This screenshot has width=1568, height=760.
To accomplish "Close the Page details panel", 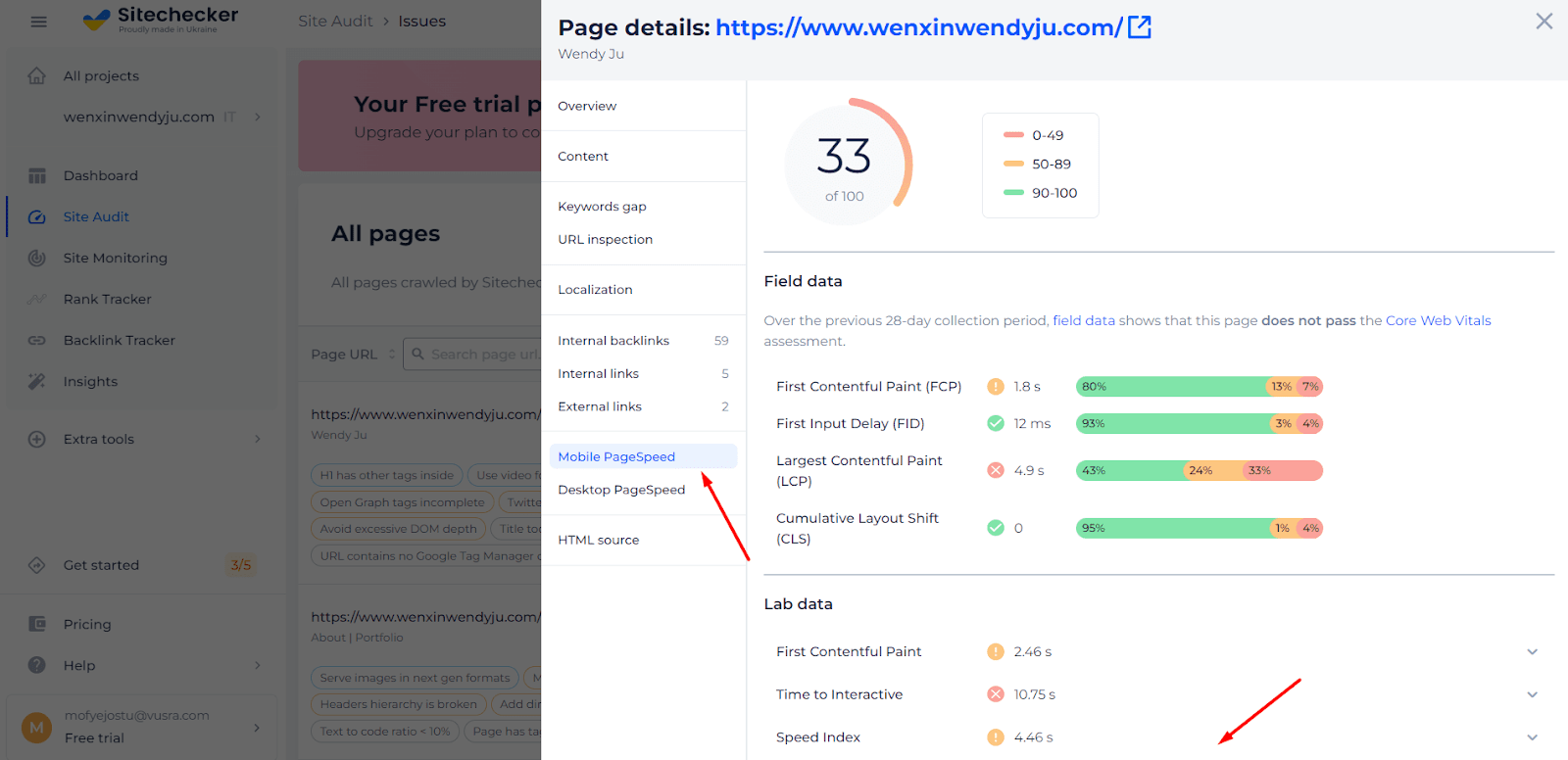I will click(1543, 22).
